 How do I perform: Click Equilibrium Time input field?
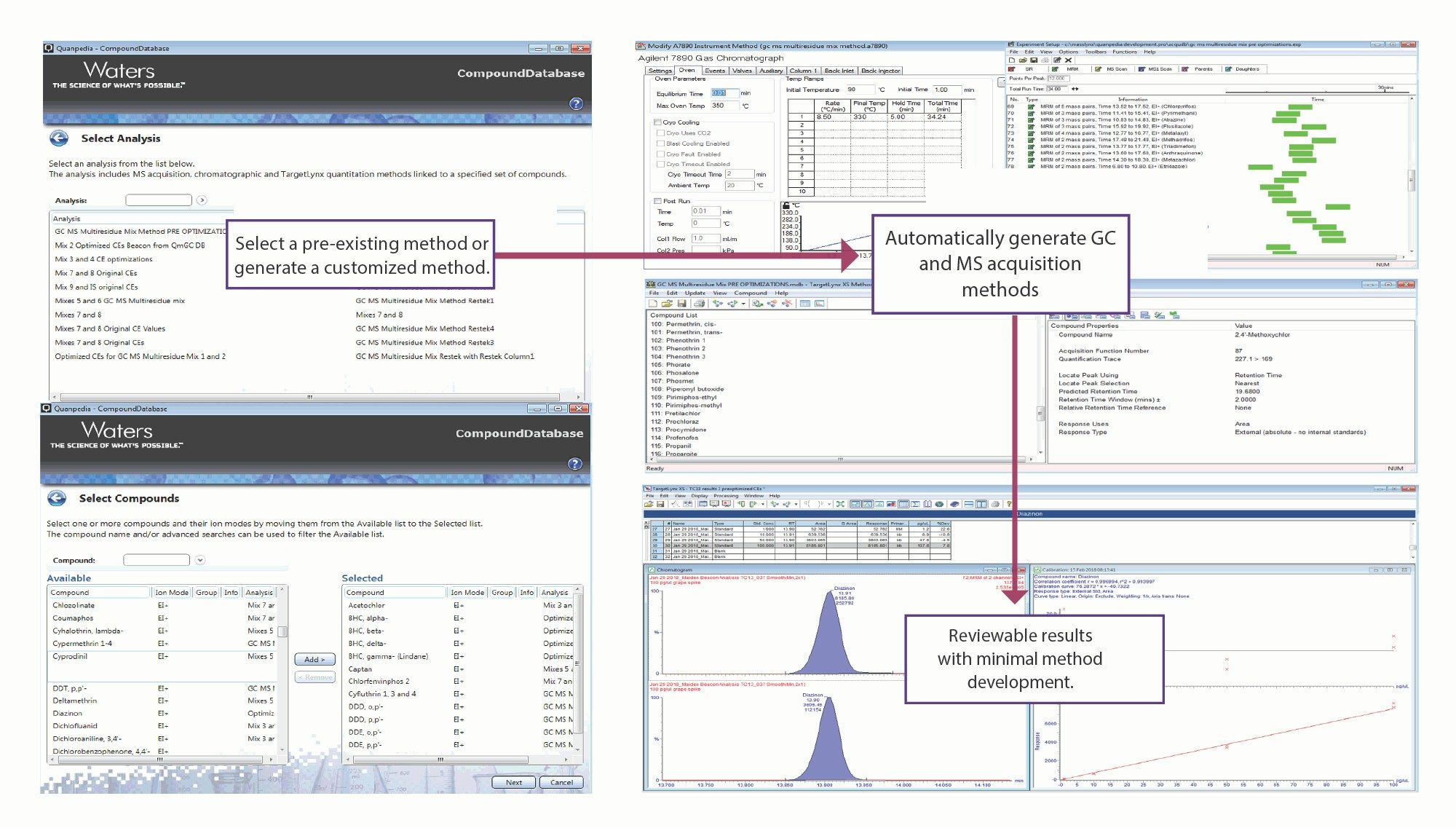[724, 93]
